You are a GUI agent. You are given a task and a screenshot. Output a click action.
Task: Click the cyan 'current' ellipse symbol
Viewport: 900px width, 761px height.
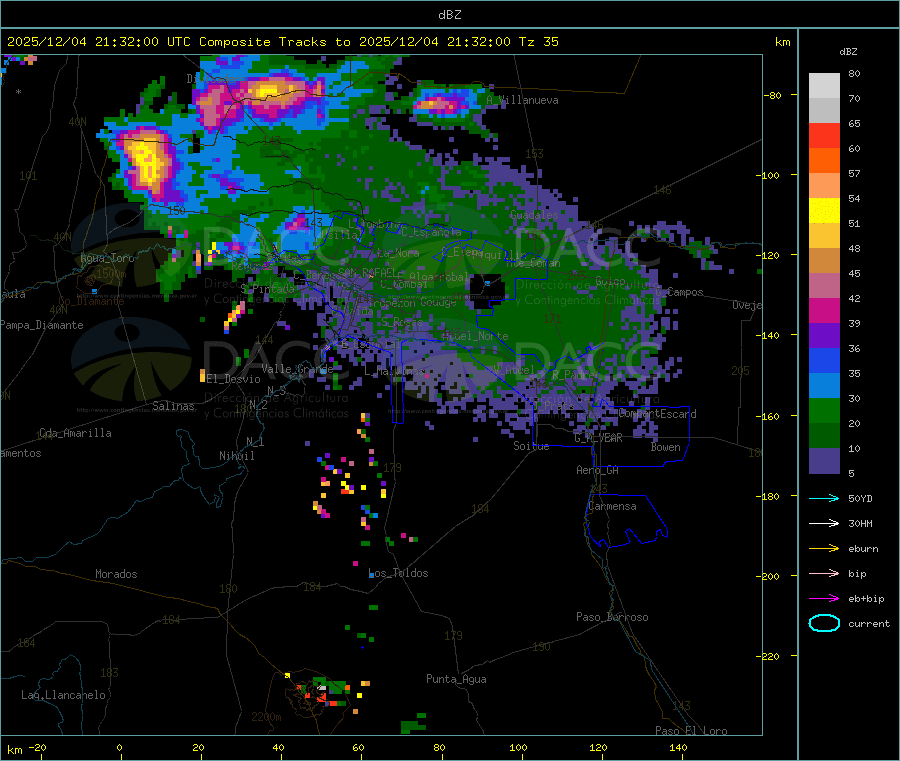point(824,623)
